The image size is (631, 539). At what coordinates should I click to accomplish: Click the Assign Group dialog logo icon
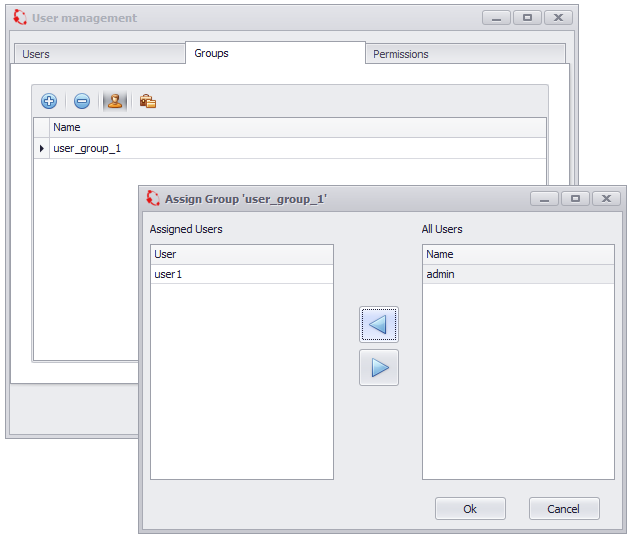click(153, 198)
